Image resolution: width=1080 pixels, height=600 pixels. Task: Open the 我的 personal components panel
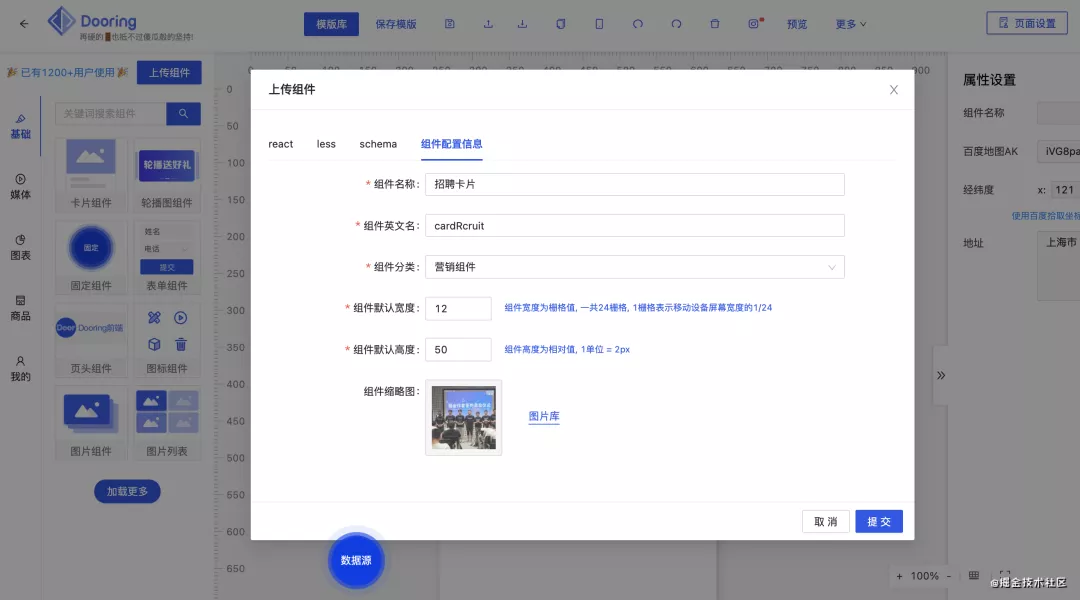pyautogui.click(x=22, y=368)
